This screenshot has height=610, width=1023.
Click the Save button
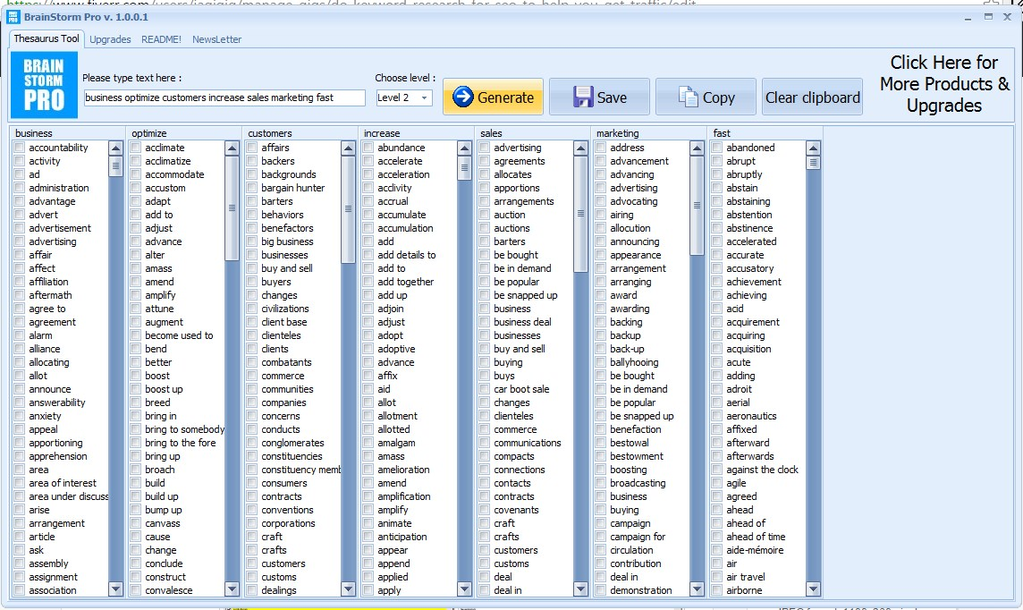(x=599, y=97)
